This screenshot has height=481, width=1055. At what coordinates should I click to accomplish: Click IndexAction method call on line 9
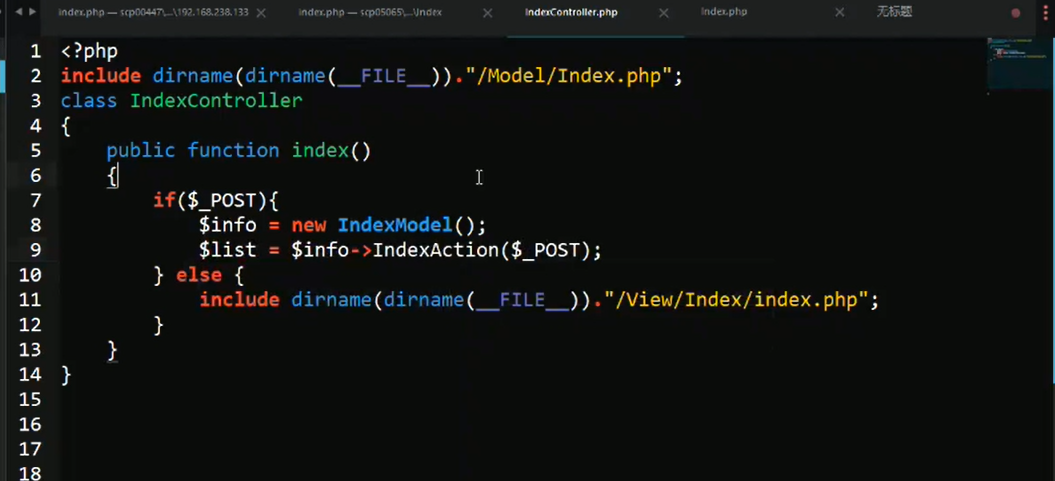tap(435, 250)
